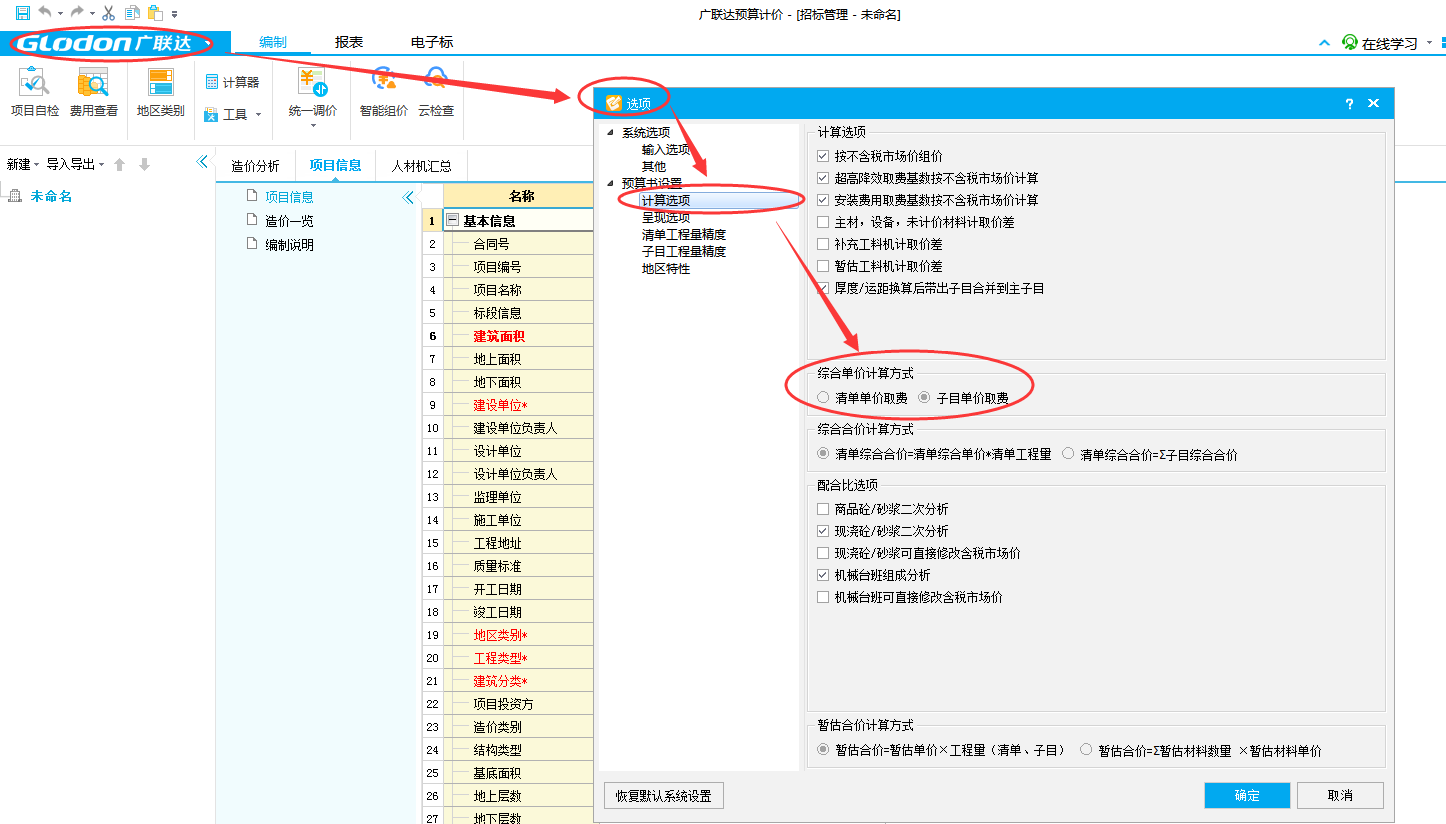Open the 地区类别 tool
The image size is (1446, 824).
coord(161,93)
